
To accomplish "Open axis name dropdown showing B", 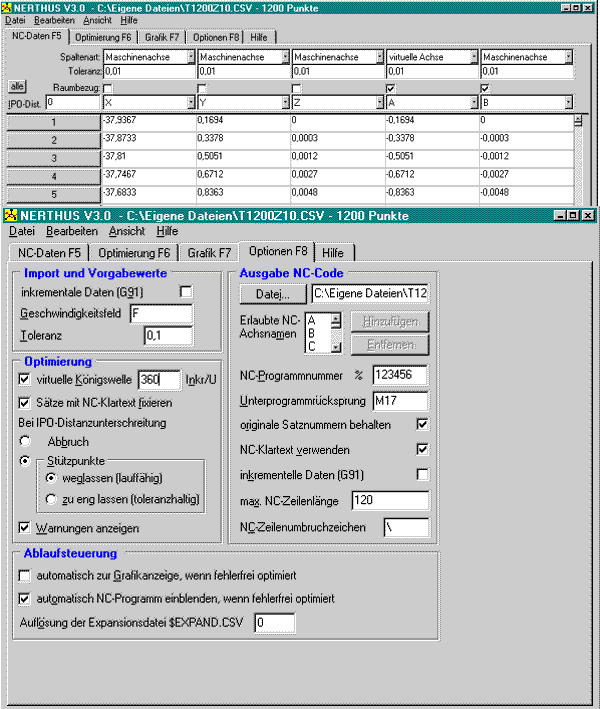I will tap(568, 103).
